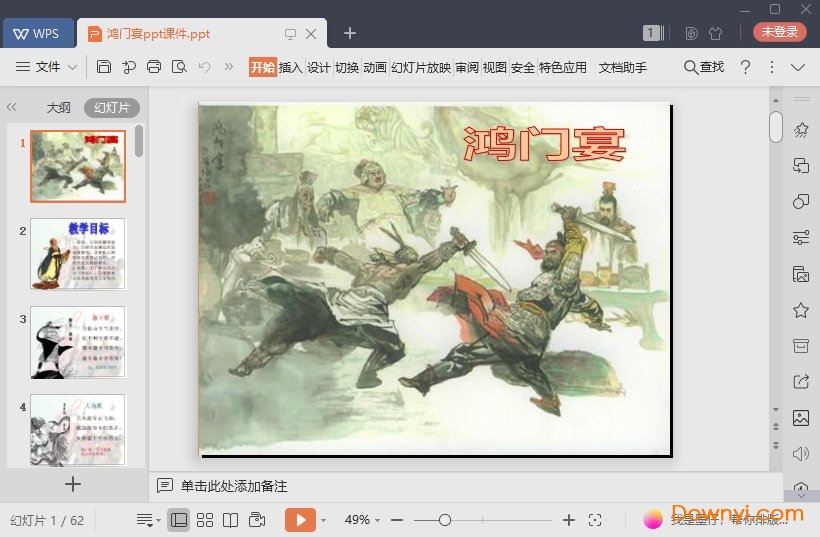Switch to the 设计 tab
This screenshot has width=820, height=537.
coord(318,67)
